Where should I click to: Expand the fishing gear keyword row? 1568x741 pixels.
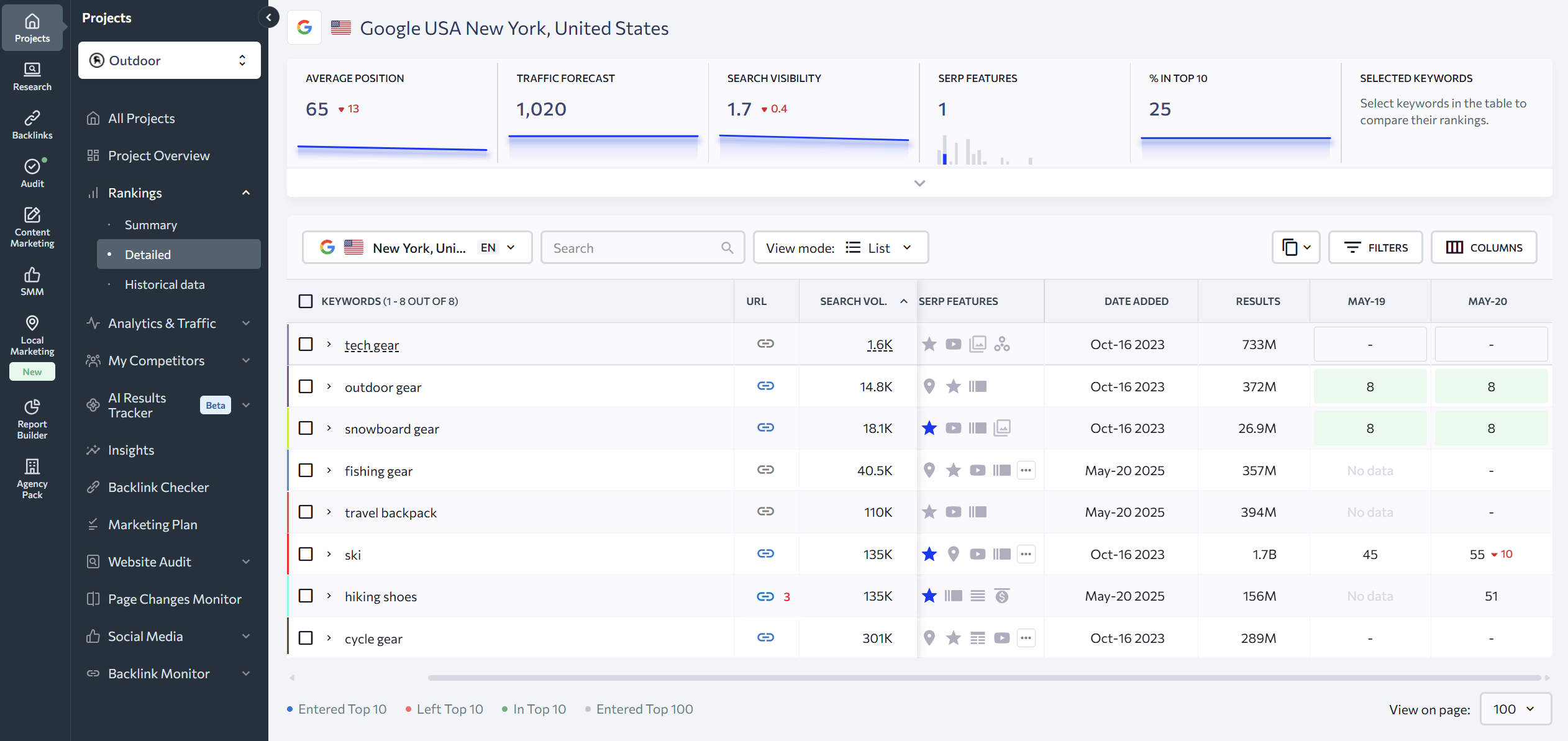tap(329, 470)
